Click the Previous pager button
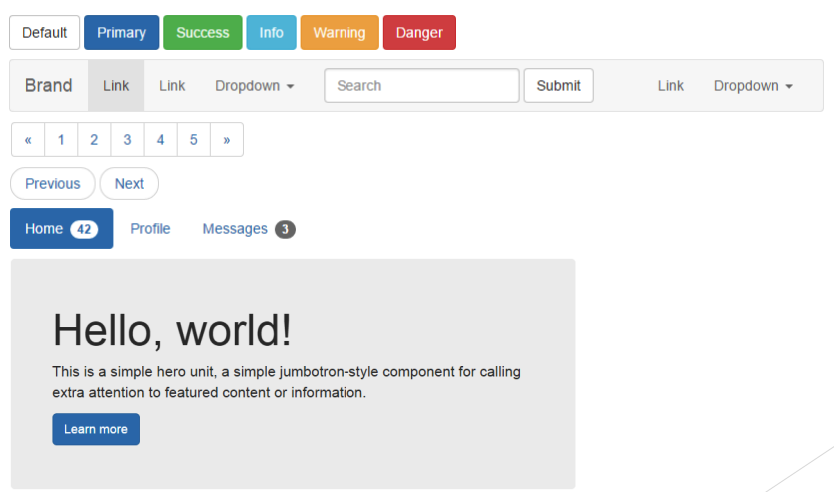Image resolution: width=834 pixels, height=492 pixels. point(52,184)
